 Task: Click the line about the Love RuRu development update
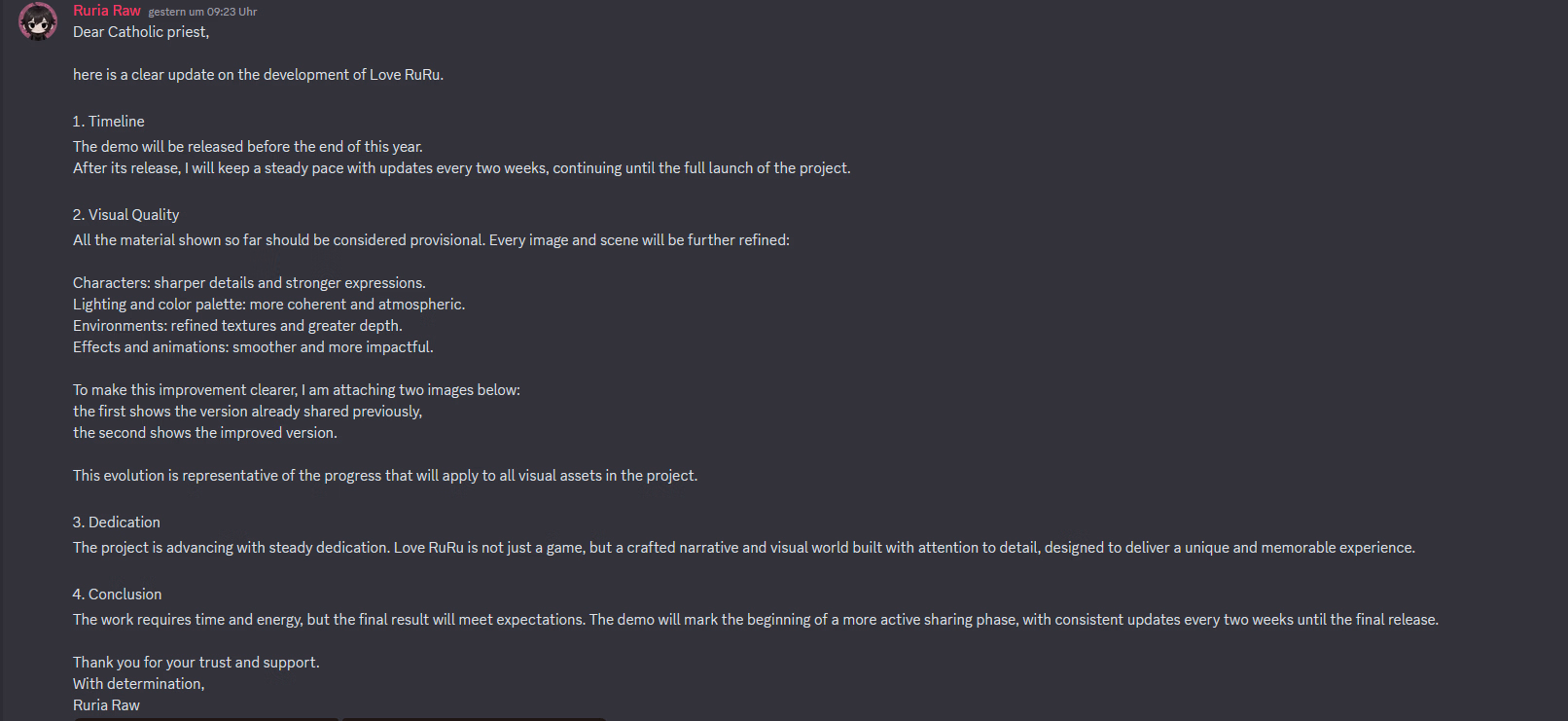tap(258, 75)
